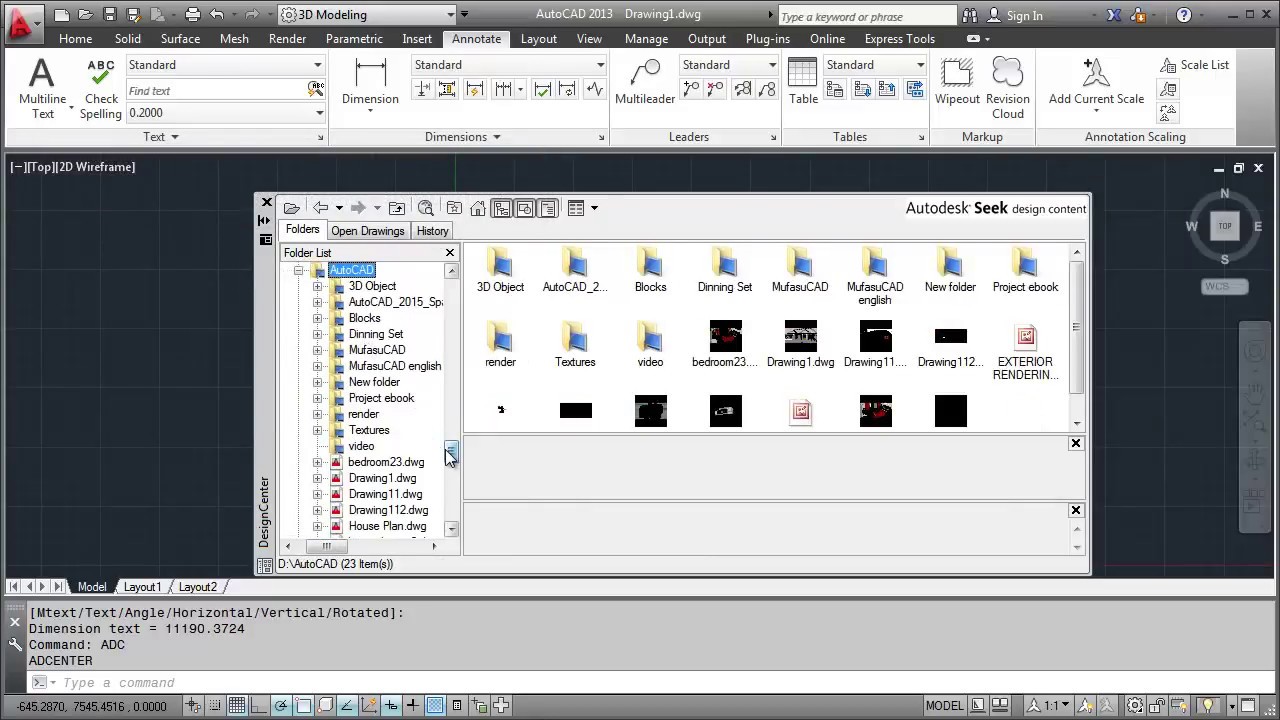Click the Autodesk Exchange X icon

coord(1115,15)
